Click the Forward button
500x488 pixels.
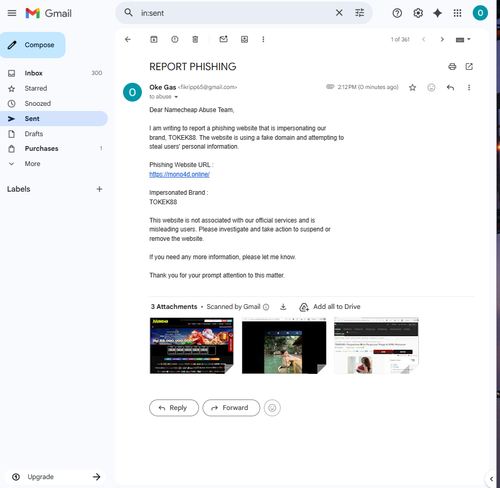click(x=231, y=408)
